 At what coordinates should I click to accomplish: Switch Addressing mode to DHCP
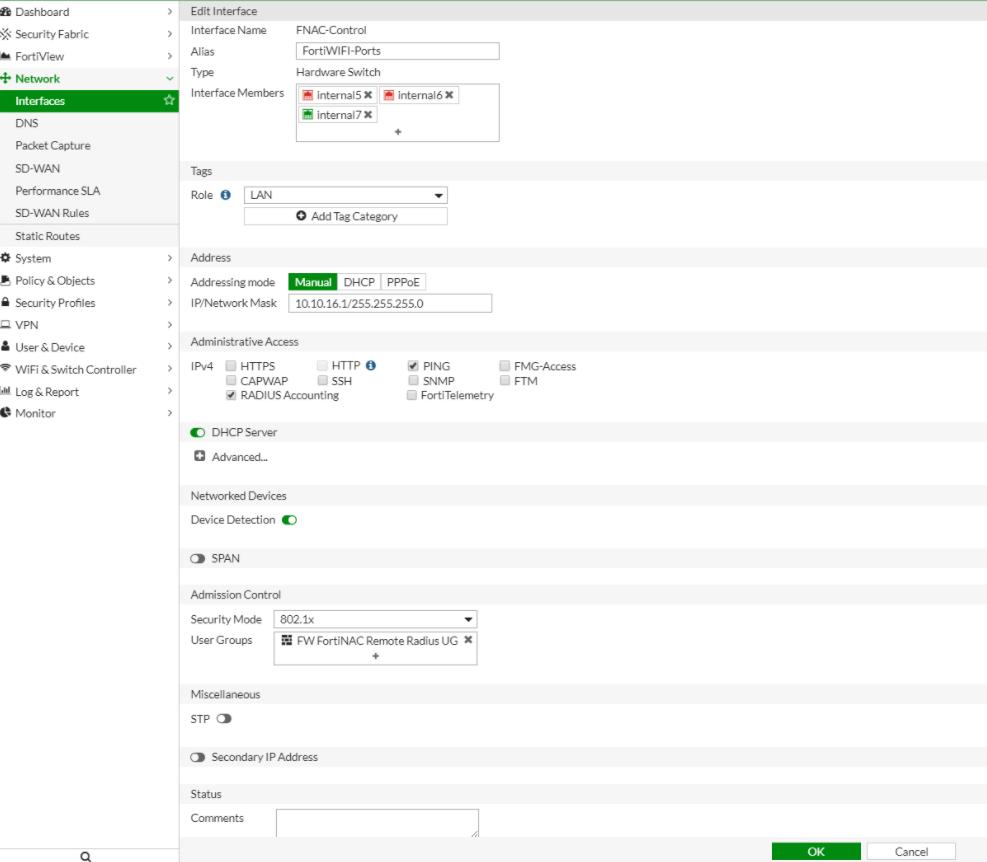360,281
